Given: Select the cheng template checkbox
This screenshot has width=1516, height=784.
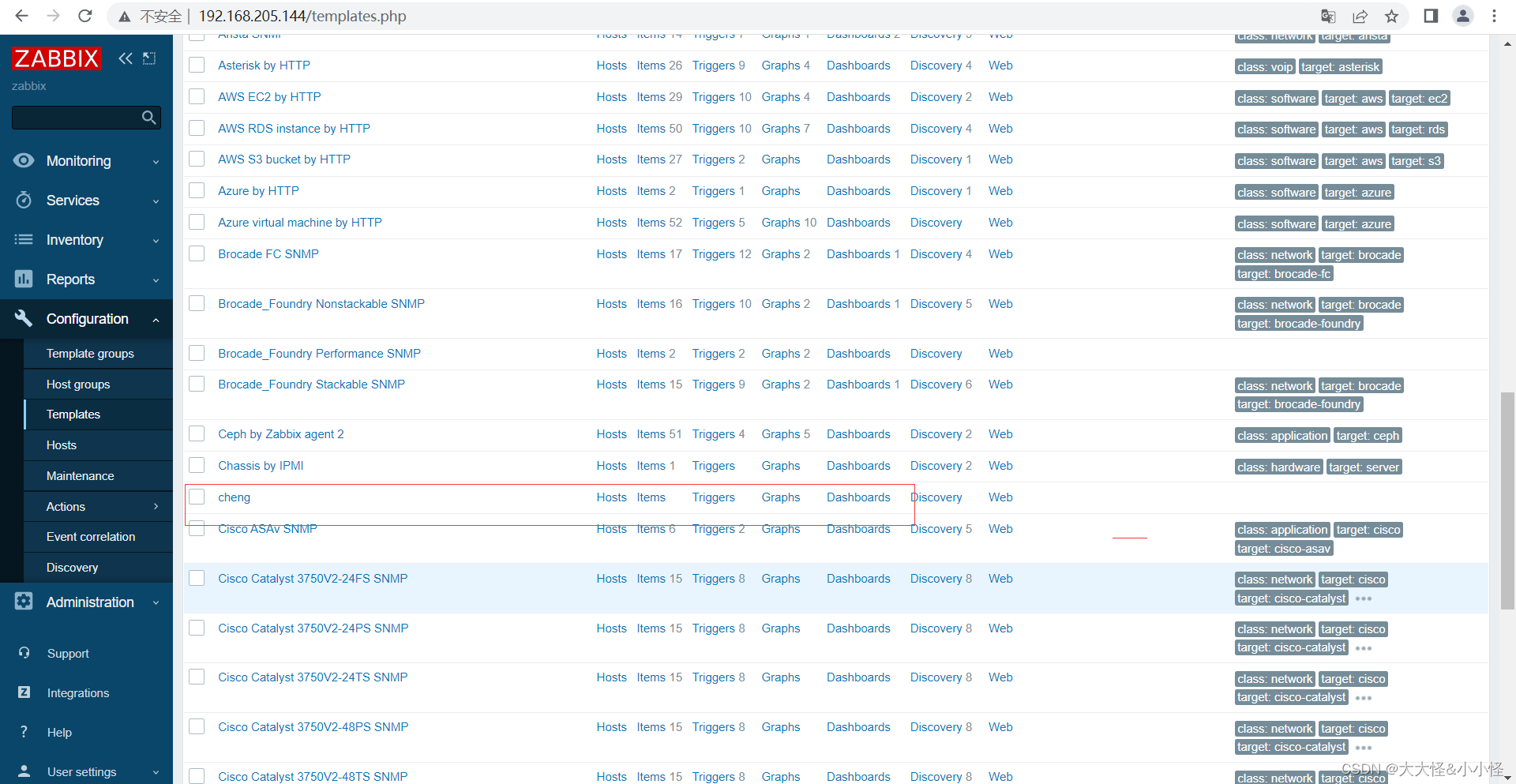Looking at the screenshot, I should (x=197, y=497).
